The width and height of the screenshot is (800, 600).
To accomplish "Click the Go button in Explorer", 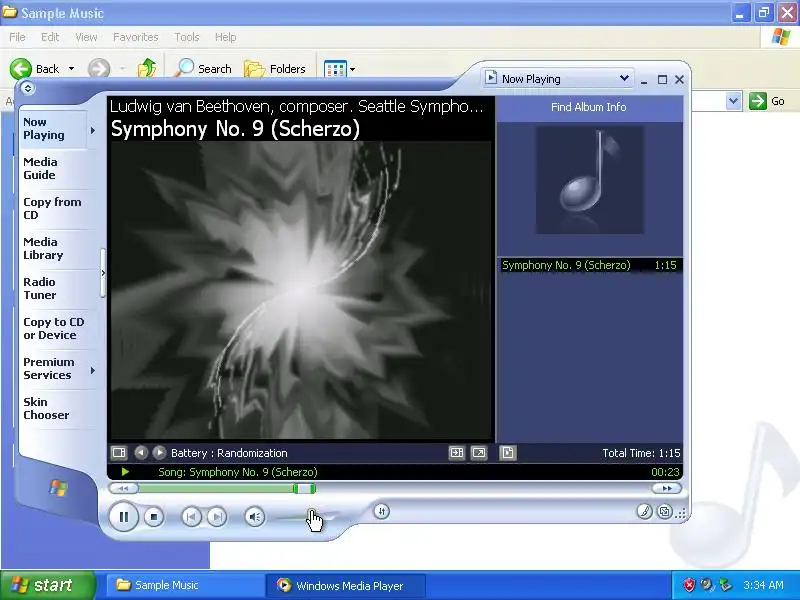I will pyautogui.click(x=767, y=101).
